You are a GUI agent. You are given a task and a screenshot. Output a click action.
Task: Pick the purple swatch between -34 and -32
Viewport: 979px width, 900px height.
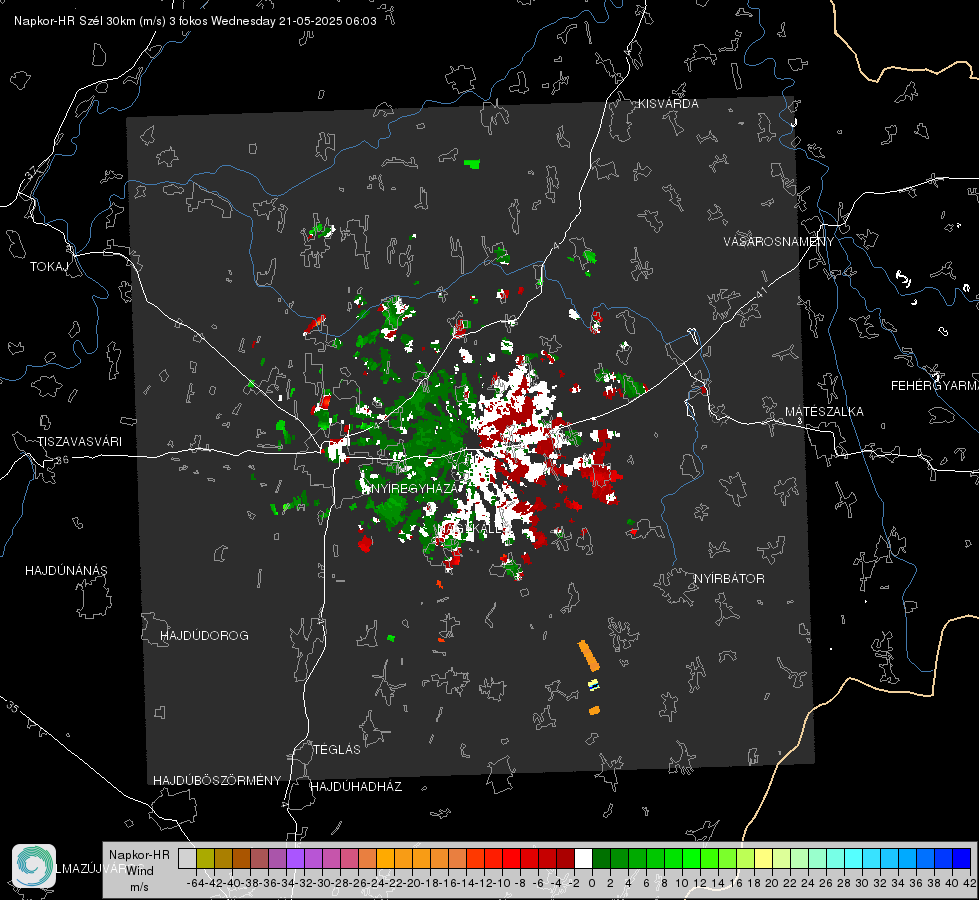click(x=295, y=858)
